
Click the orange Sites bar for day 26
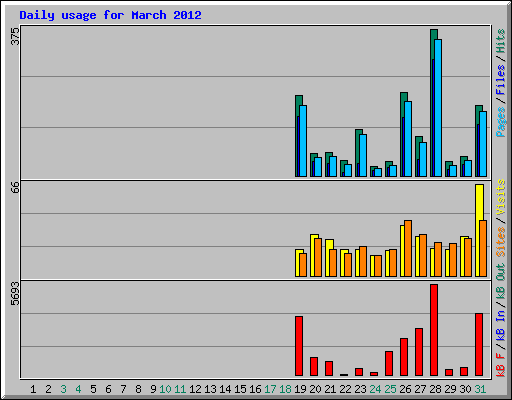[x=408, y=249]
